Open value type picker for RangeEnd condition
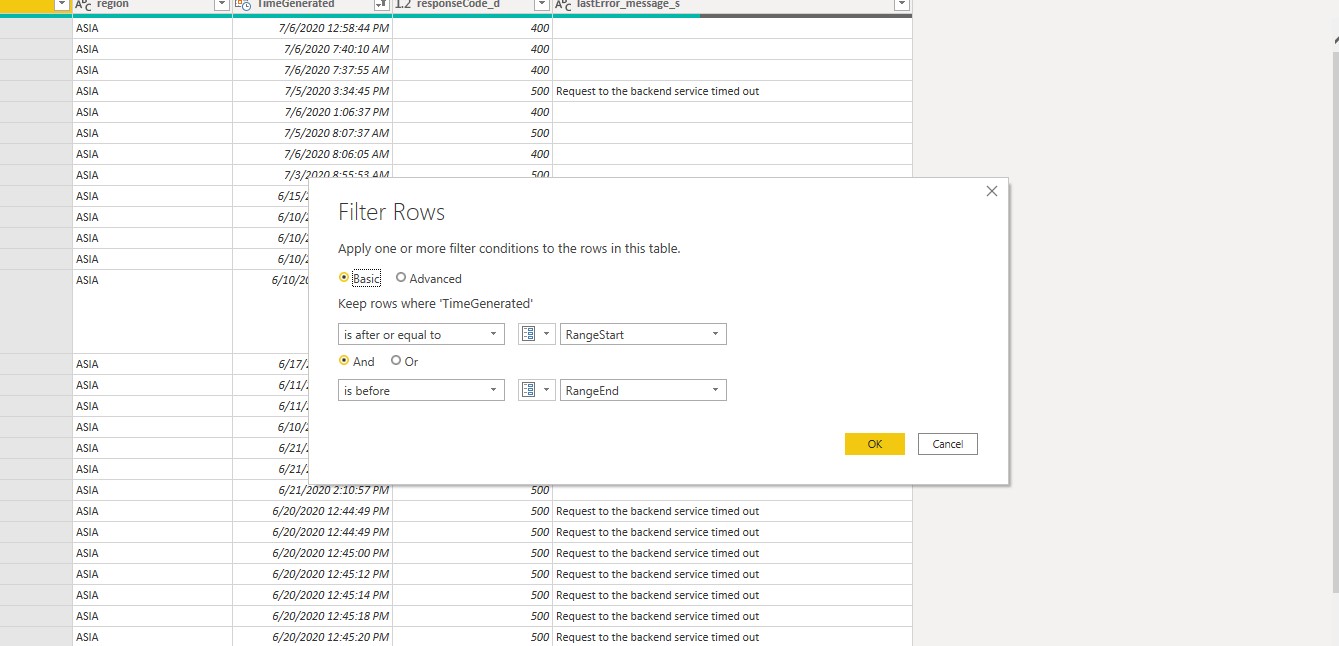1339x646 pixels. click(536, 390)
